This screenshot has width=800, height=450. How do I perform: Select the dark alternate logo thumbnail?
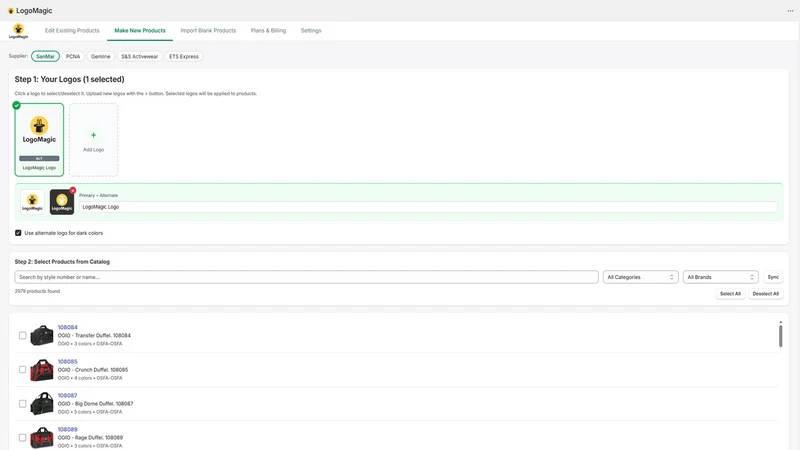(62, 202)
